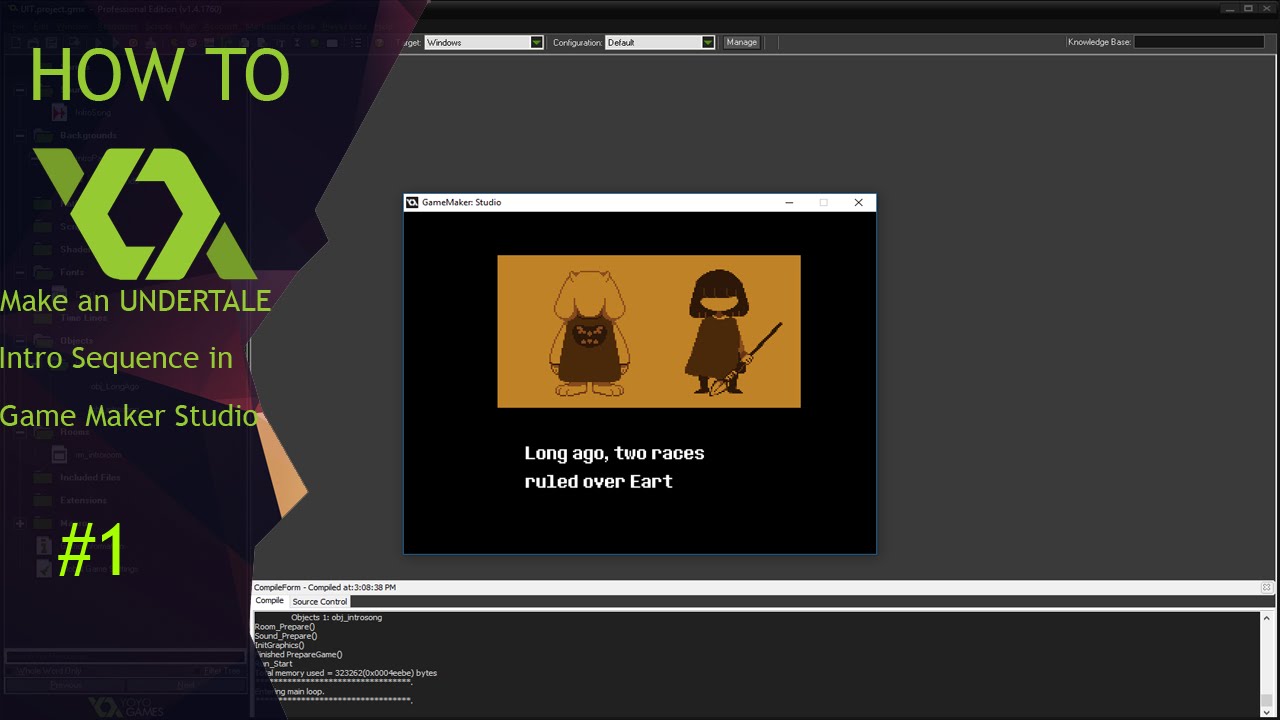Collapse the Rooms folder in resource tree
This screenshot has height=720, width=1280.
point(19,432)
